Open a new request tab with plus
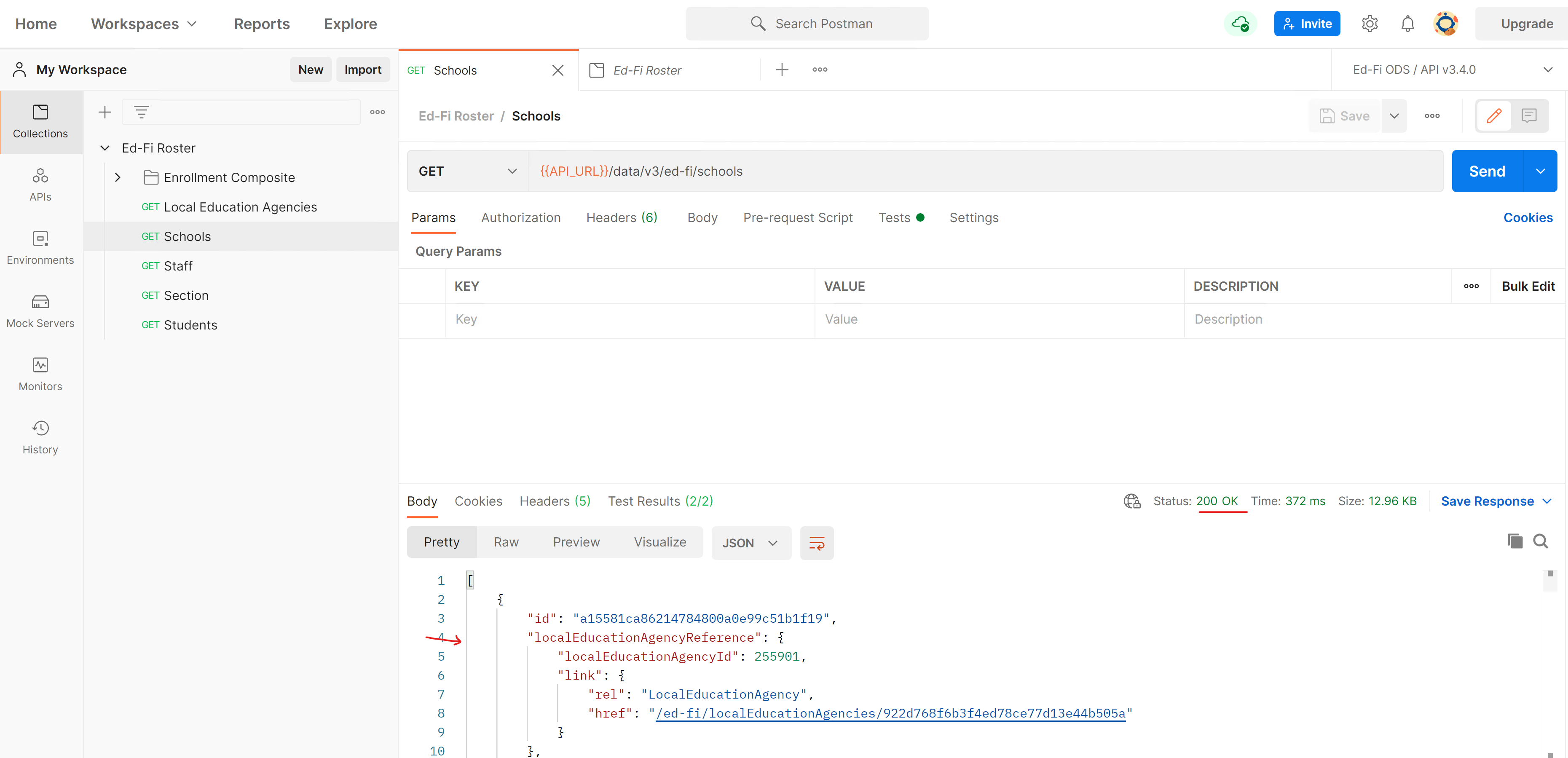The image size is (1568, 758). click(x=782, y=70)
